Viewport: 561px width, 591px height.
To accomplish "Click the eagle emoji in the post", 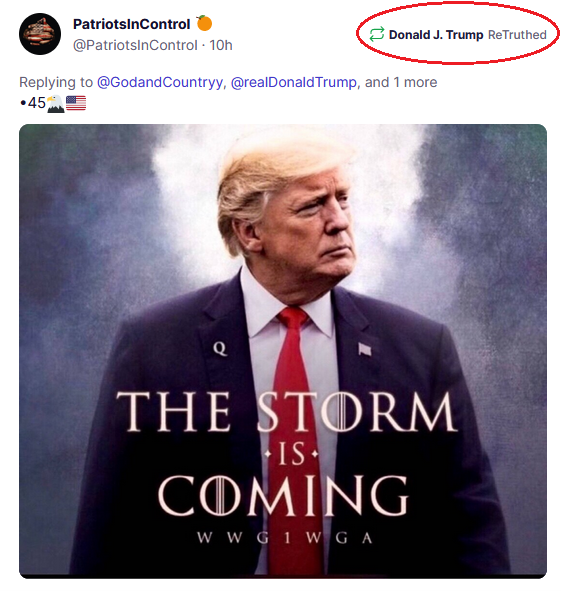I will 55,104.
